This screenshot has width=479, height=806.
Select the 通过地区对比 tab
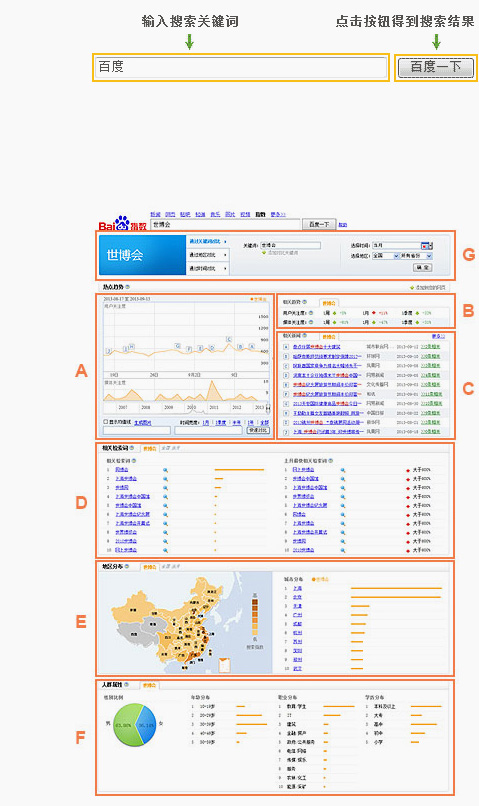coord(207,255)
